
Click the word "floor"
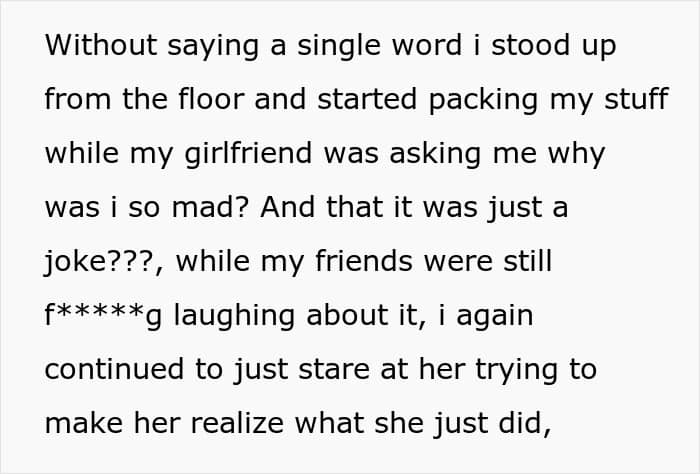tap(211, 99)
